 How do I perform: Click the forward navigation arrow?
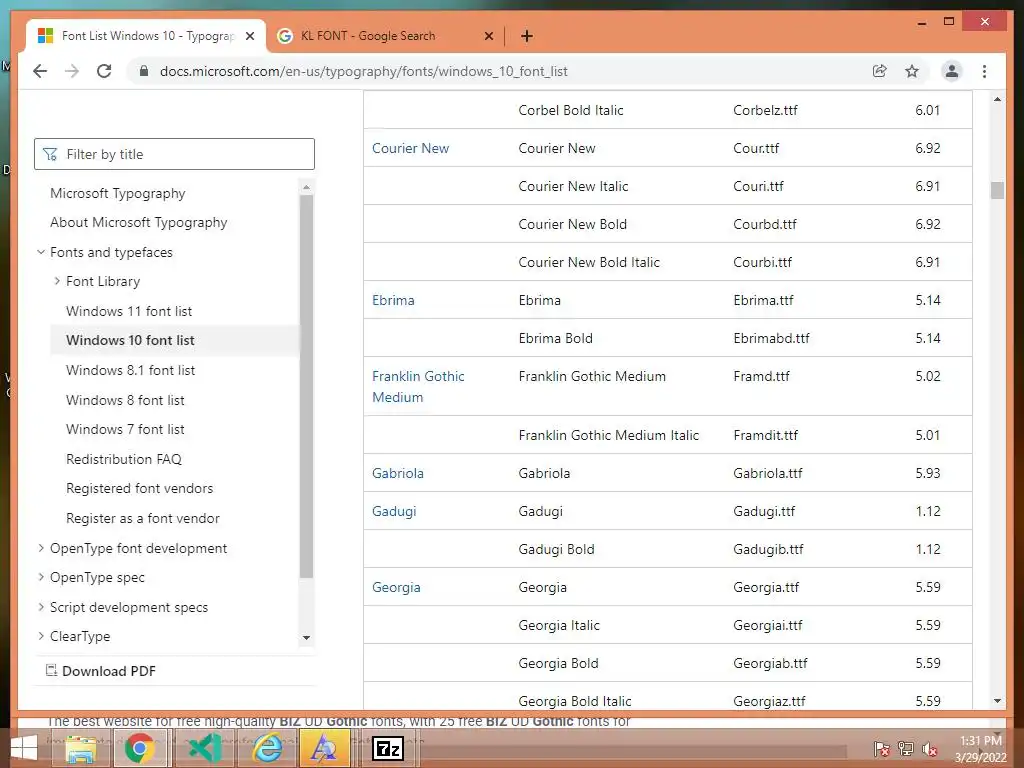(72, 71)
